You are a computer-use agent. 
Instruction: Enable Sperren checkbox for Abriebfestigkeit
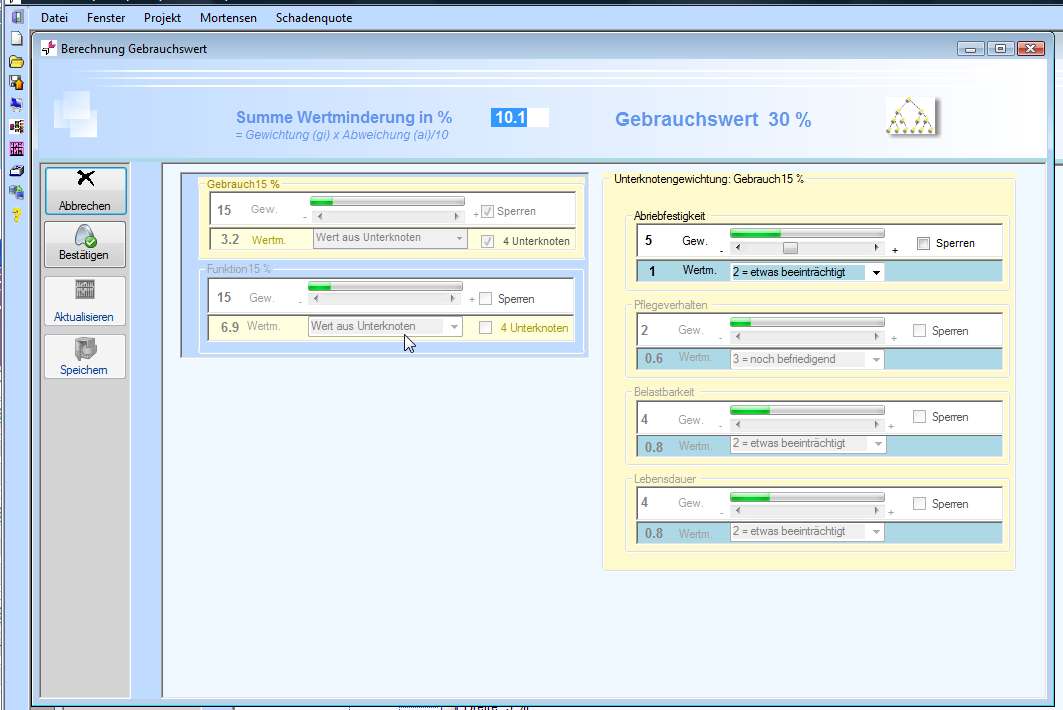(x=923, y=243)
